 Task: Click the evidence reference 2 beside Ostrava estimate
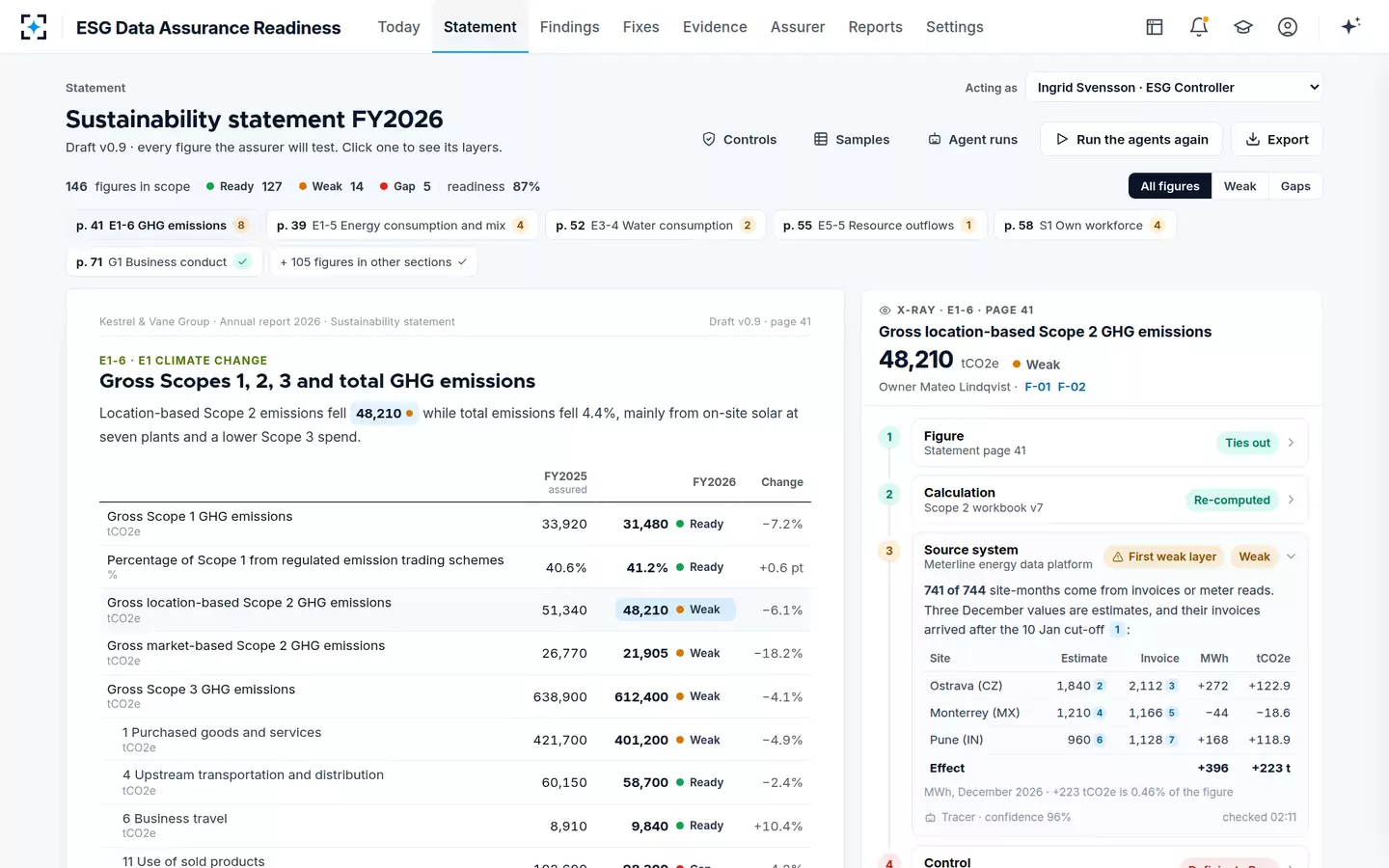[x=1100, y=686]
